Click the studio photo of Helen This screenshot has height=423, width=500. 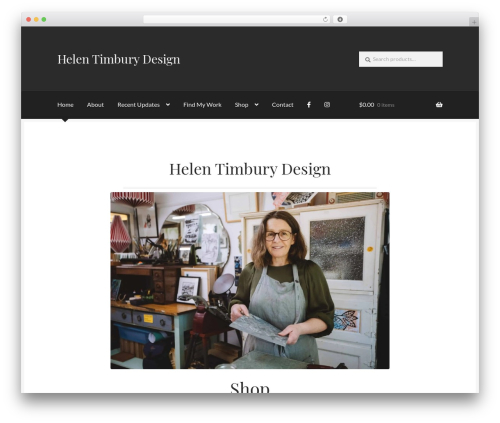[x=250, y=280]
